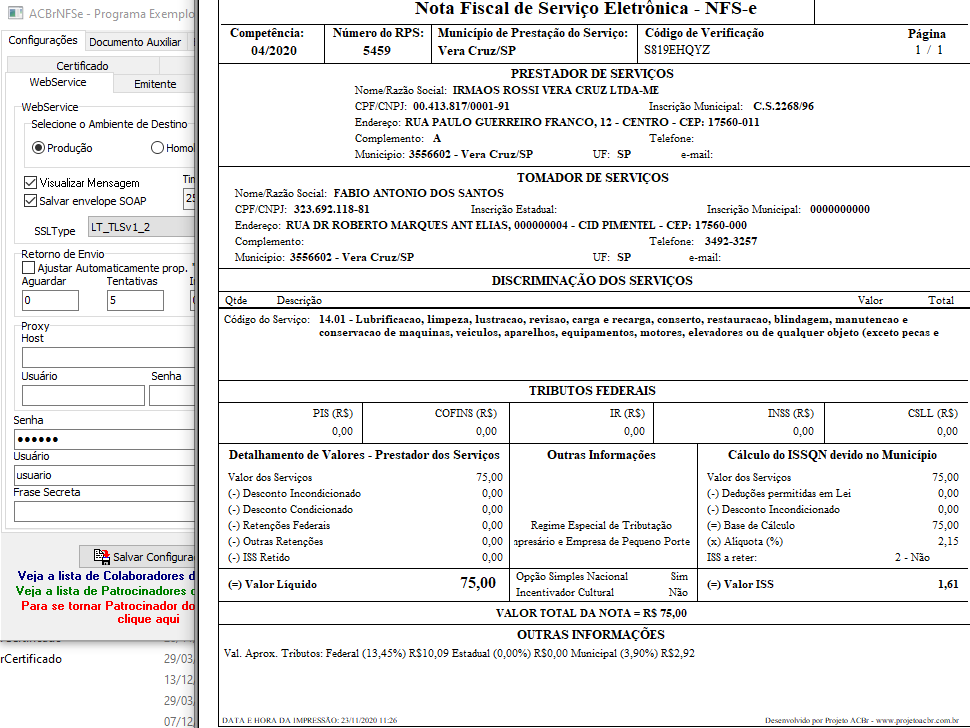Select the Produção environment radio button
970x728 pixels.
pyautogui.click(x=38, y=148)
